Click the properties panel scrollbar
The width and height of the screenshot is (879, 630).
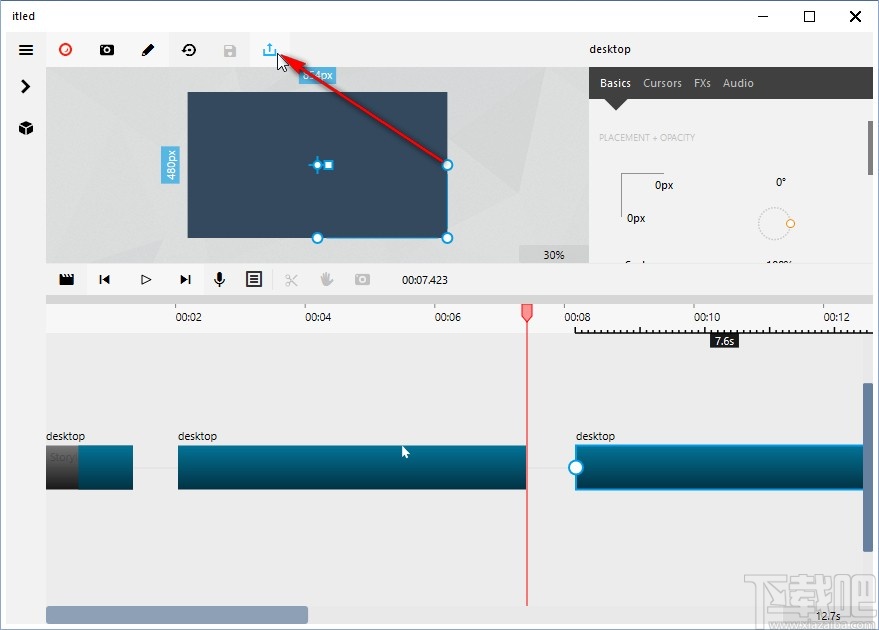coord(870,148)
